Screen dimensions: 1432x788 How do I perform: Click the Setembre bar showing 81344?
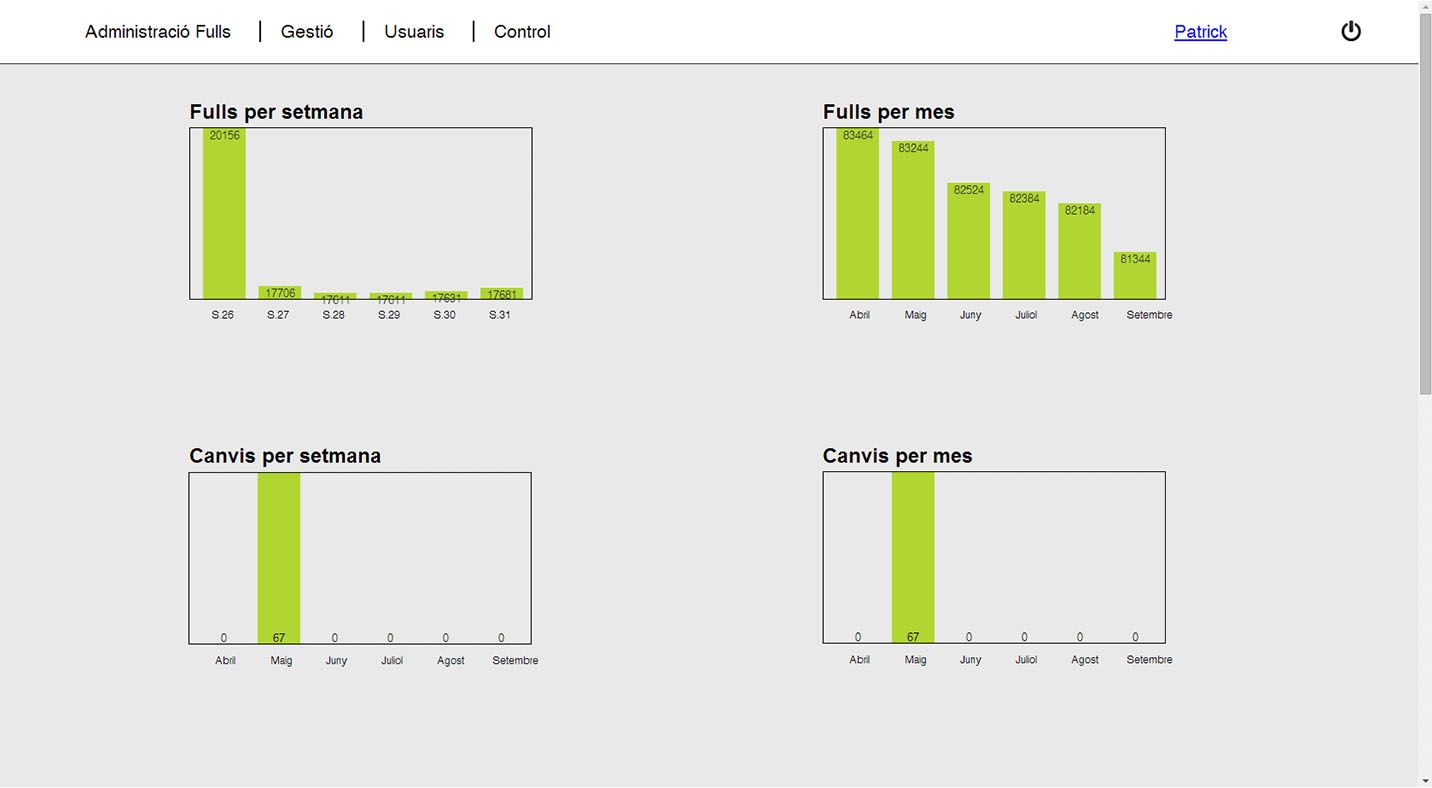pos(1135,275)
